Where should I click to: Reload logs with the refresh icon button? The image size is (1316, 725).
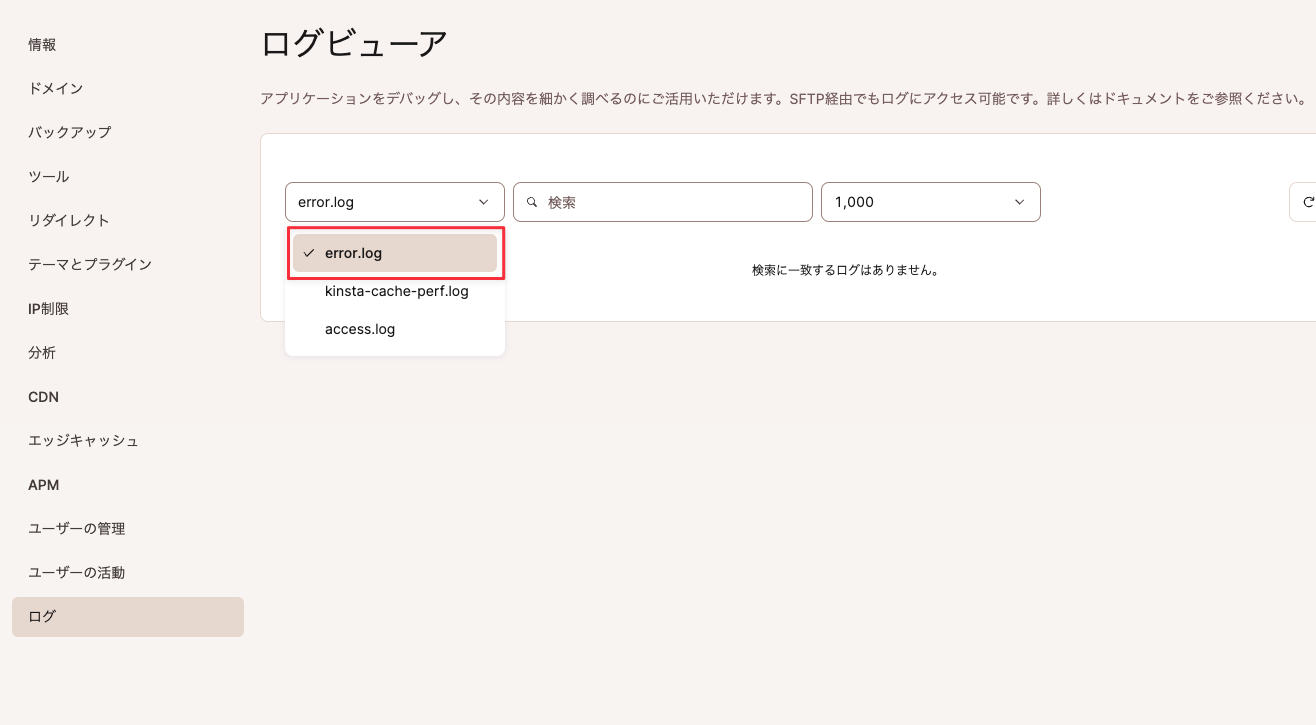click(x=1304, y=202)
